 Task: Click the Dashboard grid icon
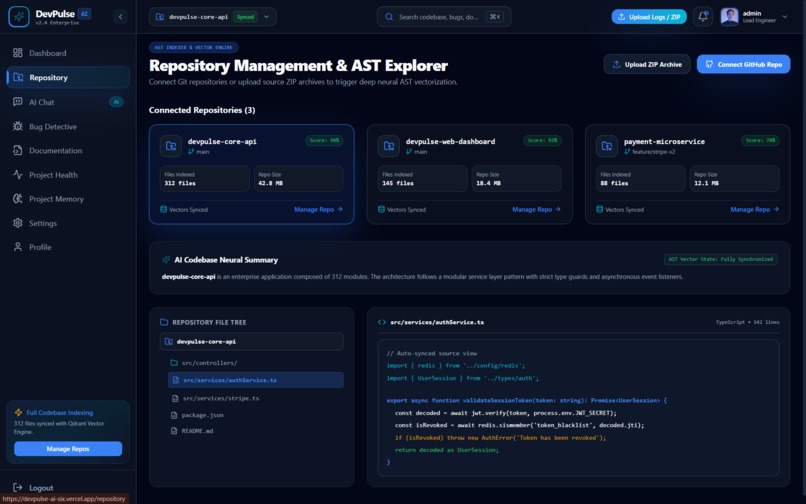point(17,52)
